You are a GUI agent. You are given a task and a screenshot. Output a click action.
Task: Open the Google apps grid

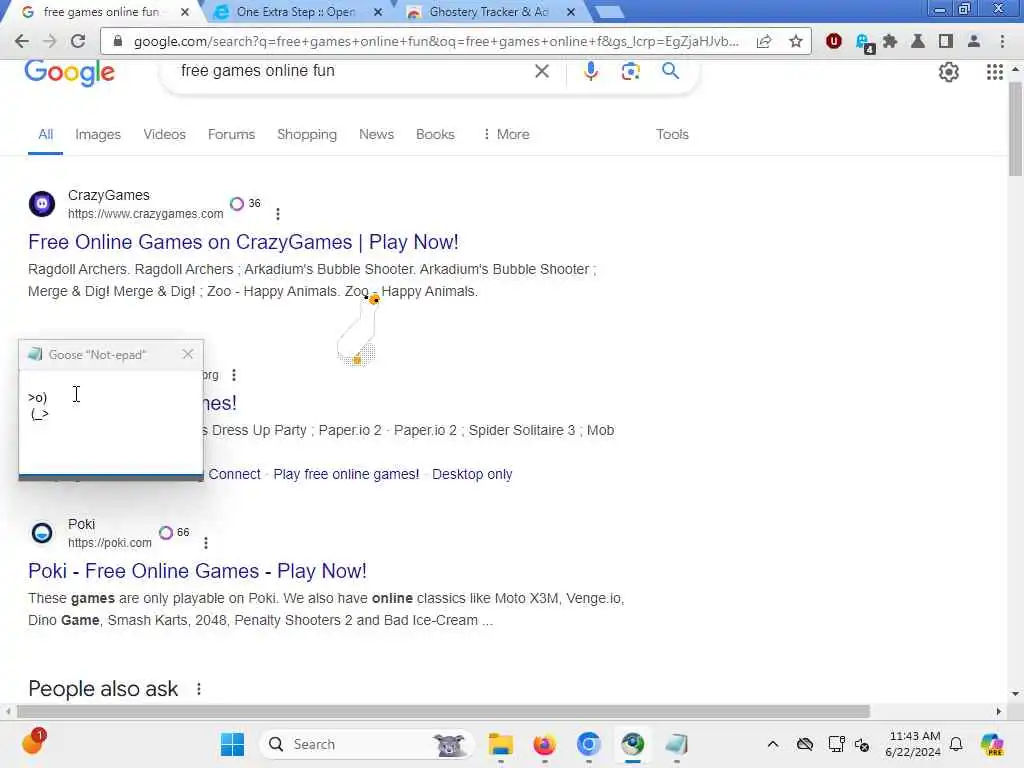[x=994, y=72]
